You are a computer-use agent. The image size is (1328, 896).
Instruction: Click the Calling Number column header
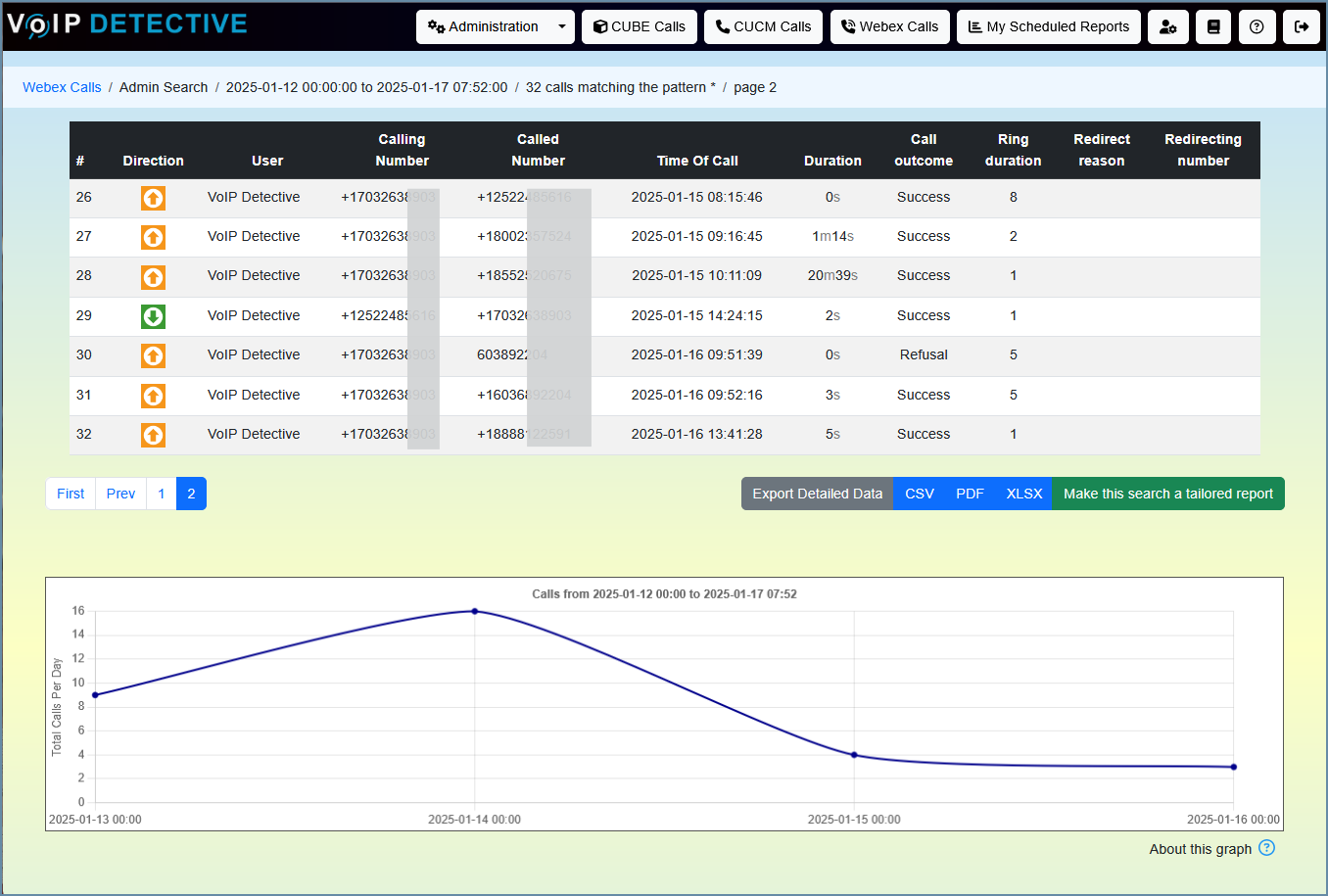[402, 150]
